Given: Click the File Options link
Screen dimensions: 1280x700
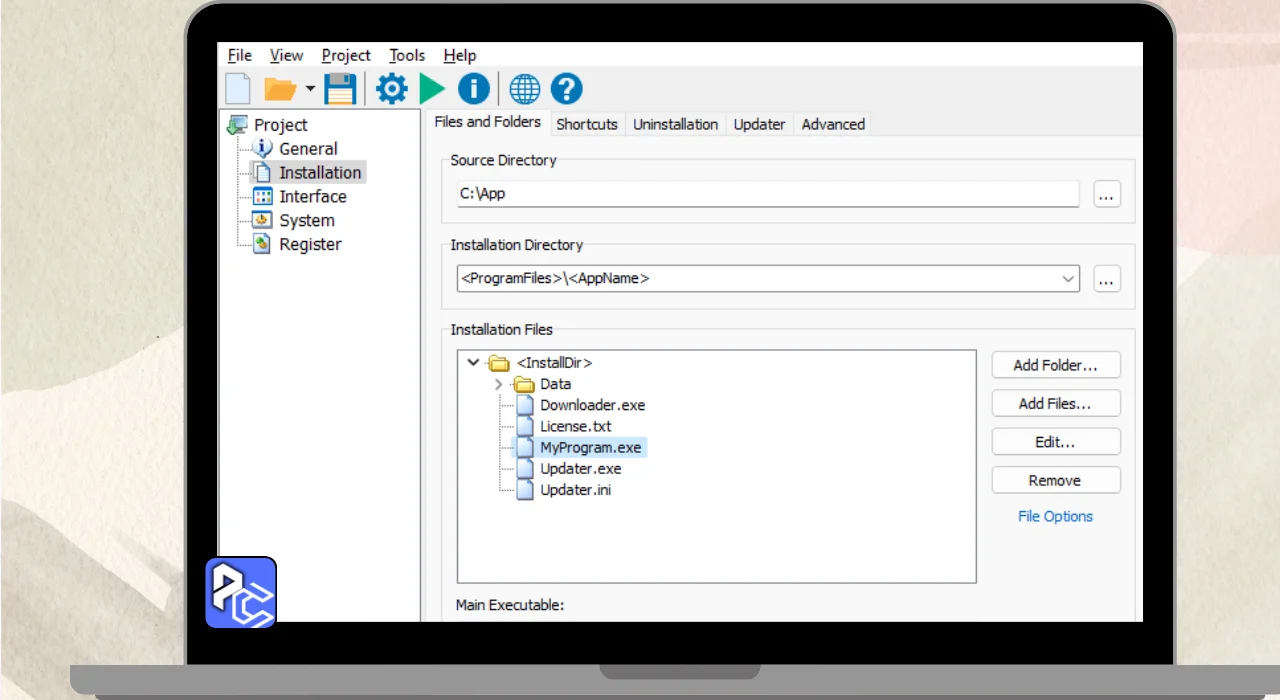Looking at the screenshot, I should [1055, 516].
